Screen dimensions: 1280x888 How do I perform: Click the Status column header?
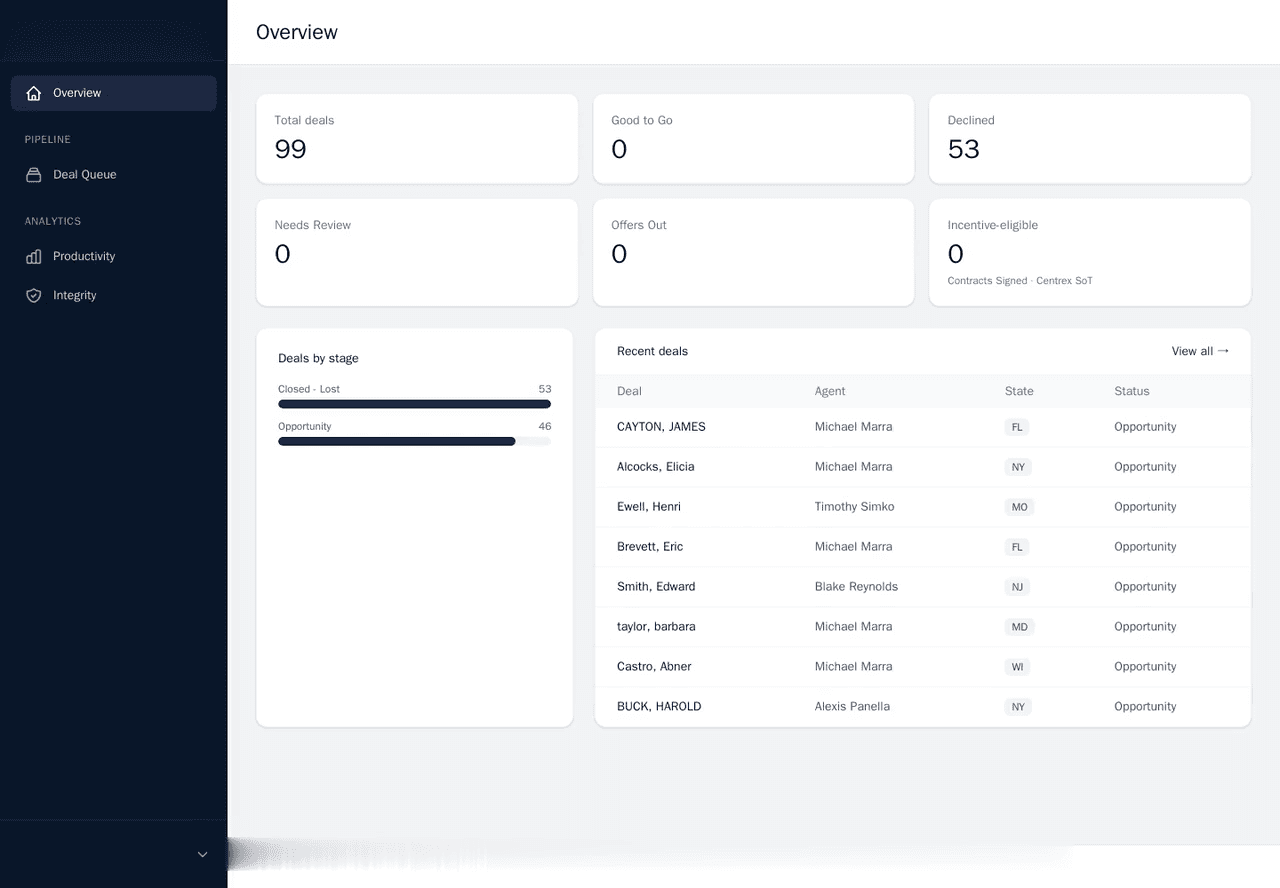pyautogui.click(x=1132, y=391)
